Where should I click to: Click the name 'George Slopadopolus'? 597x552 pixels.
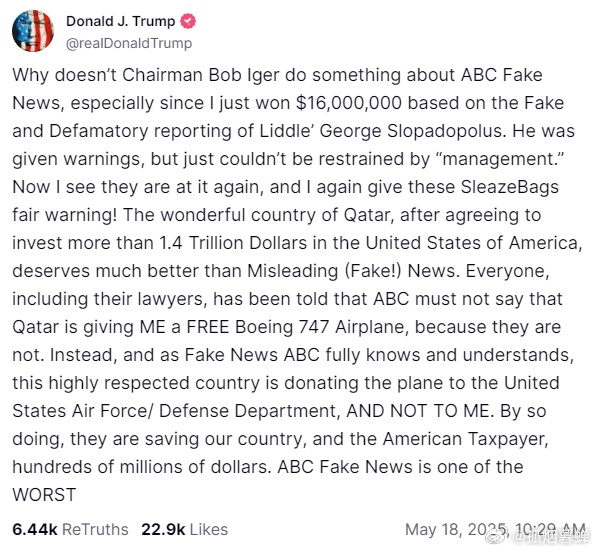(413, 131)
